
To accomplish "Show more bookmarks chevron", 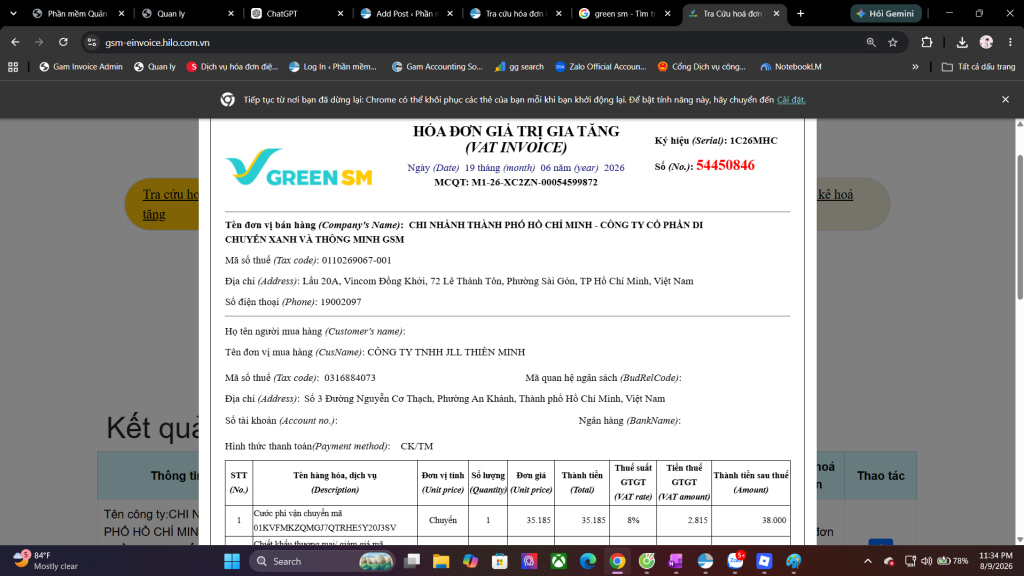I will pos(916,67).
